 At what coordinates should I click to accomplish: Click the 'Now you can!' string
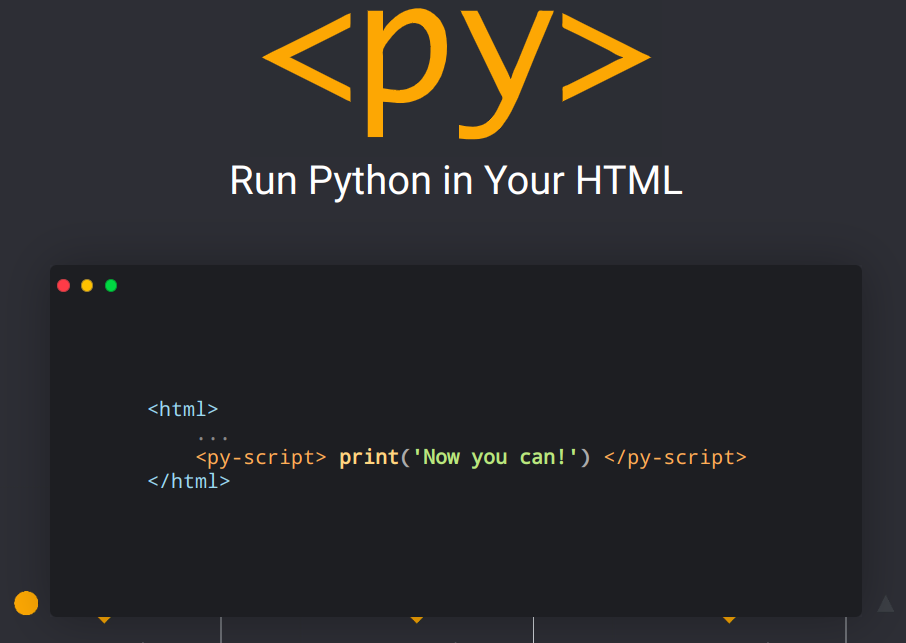(496, 458)
